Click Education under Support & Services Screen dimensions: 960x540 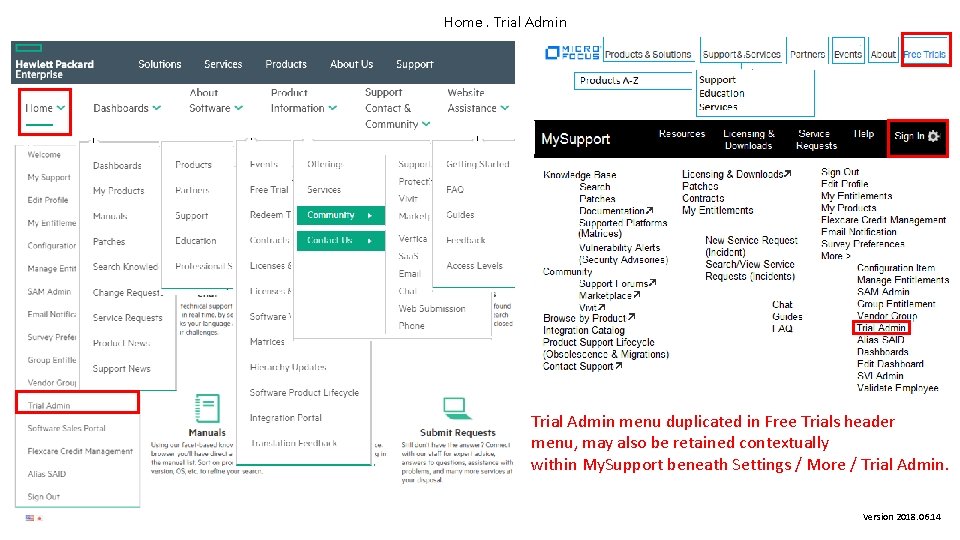click(x=722, y=93)
